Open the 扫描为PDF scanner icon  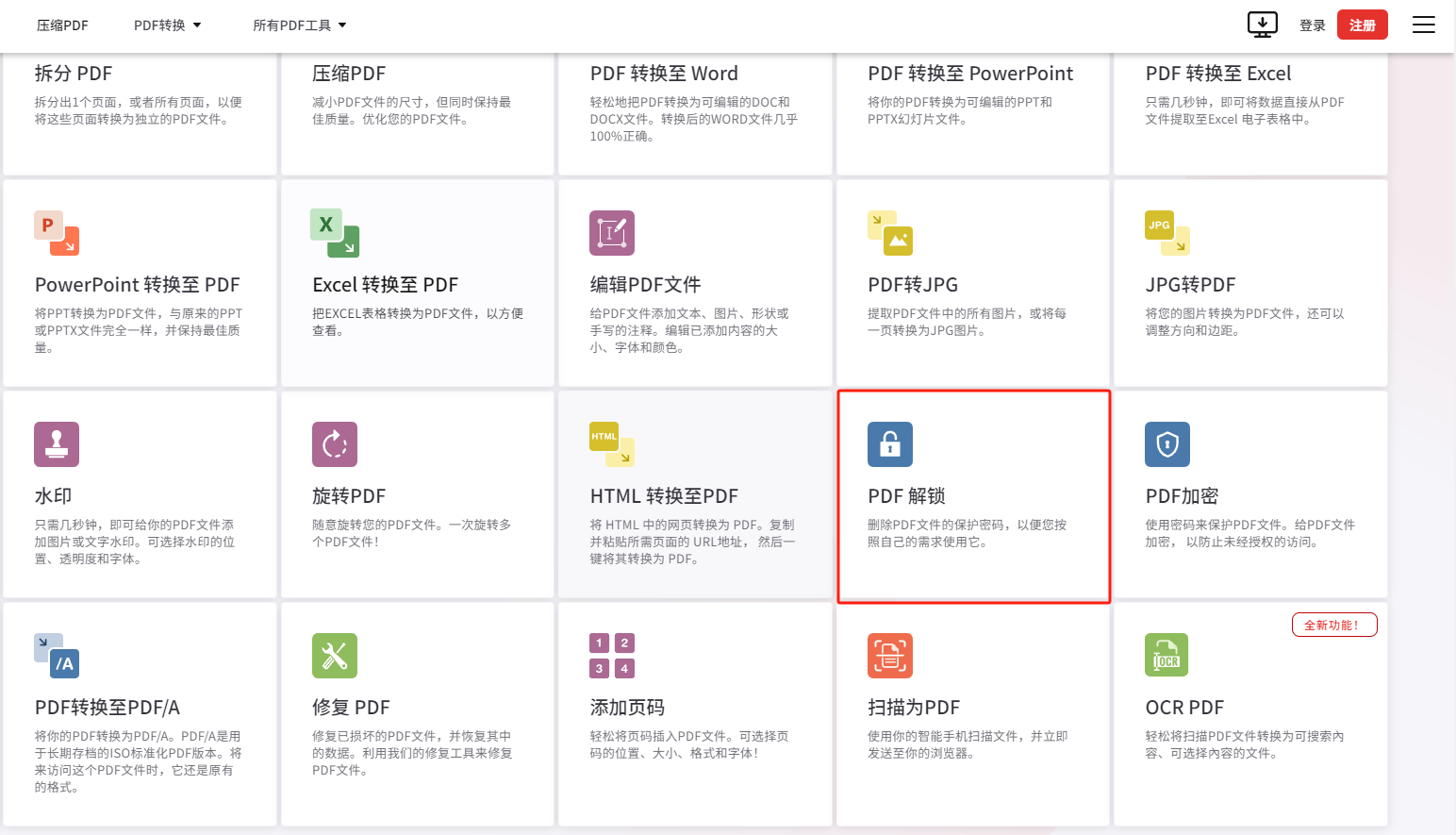coord(889,656)
